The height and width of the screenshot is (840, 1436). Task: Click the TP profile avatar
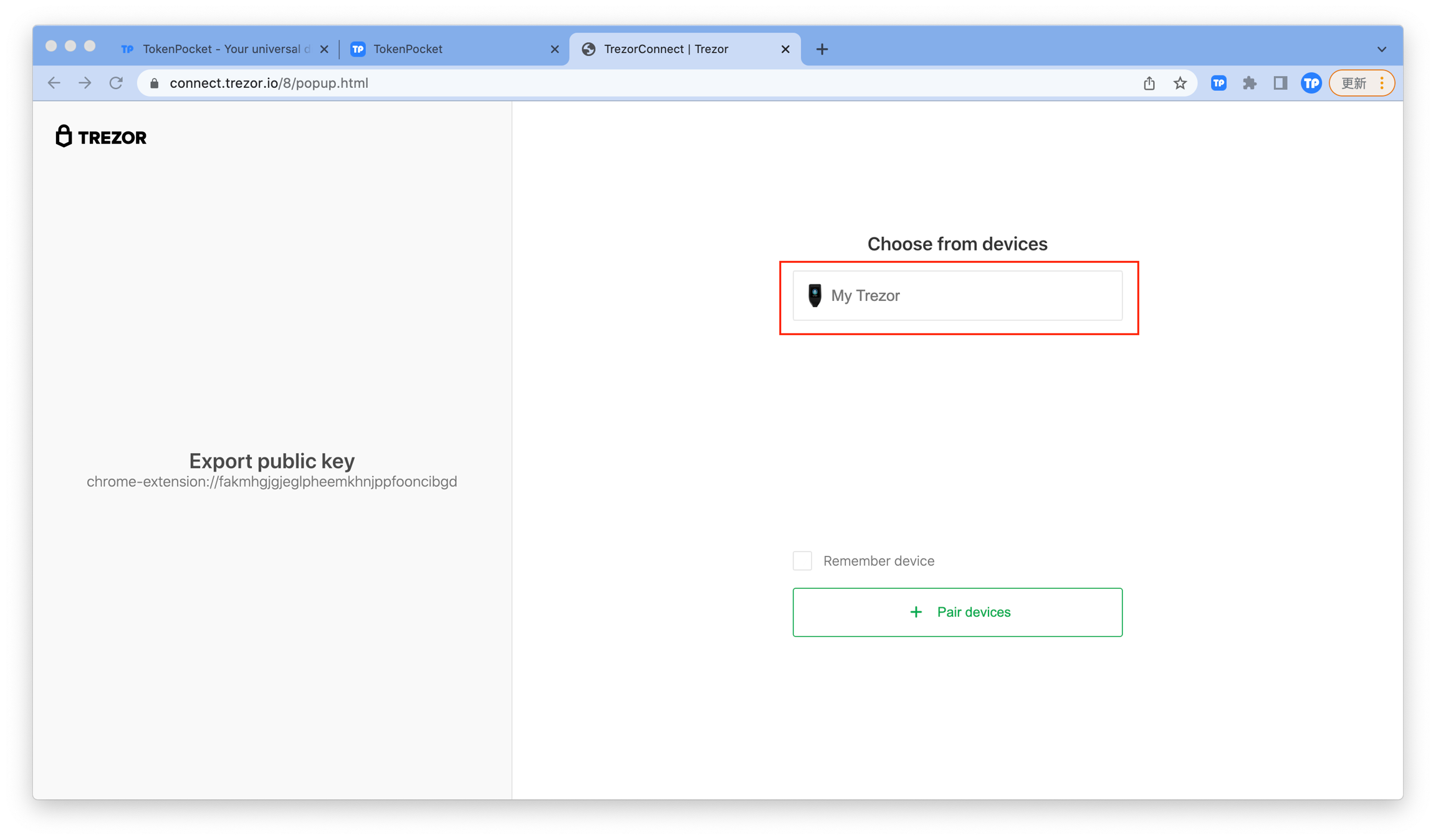tap(1311, 83)
